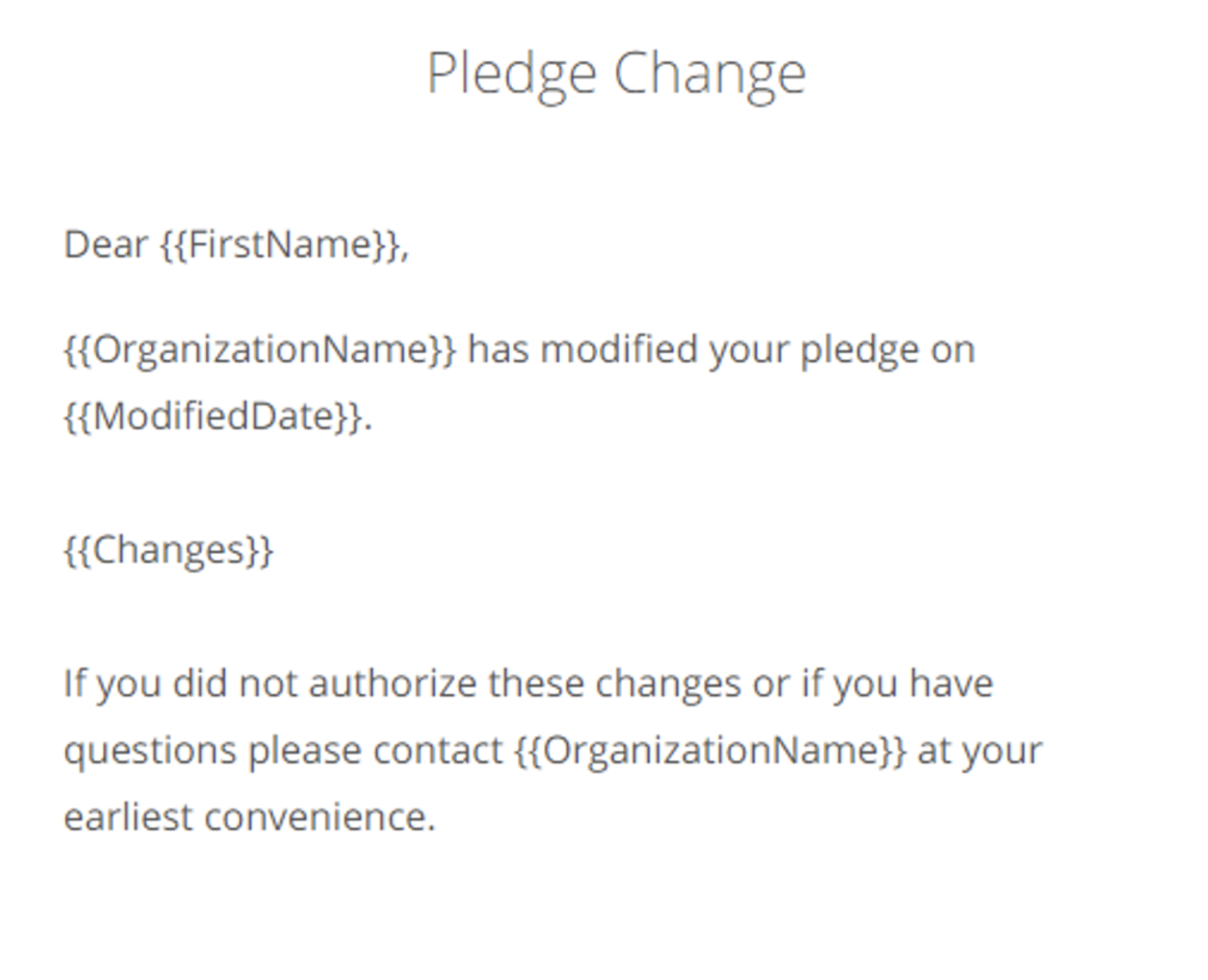This screenshot has width=1208, height=980.
Task: Click the Dear greeting line
Action: [x=236, y=245]
